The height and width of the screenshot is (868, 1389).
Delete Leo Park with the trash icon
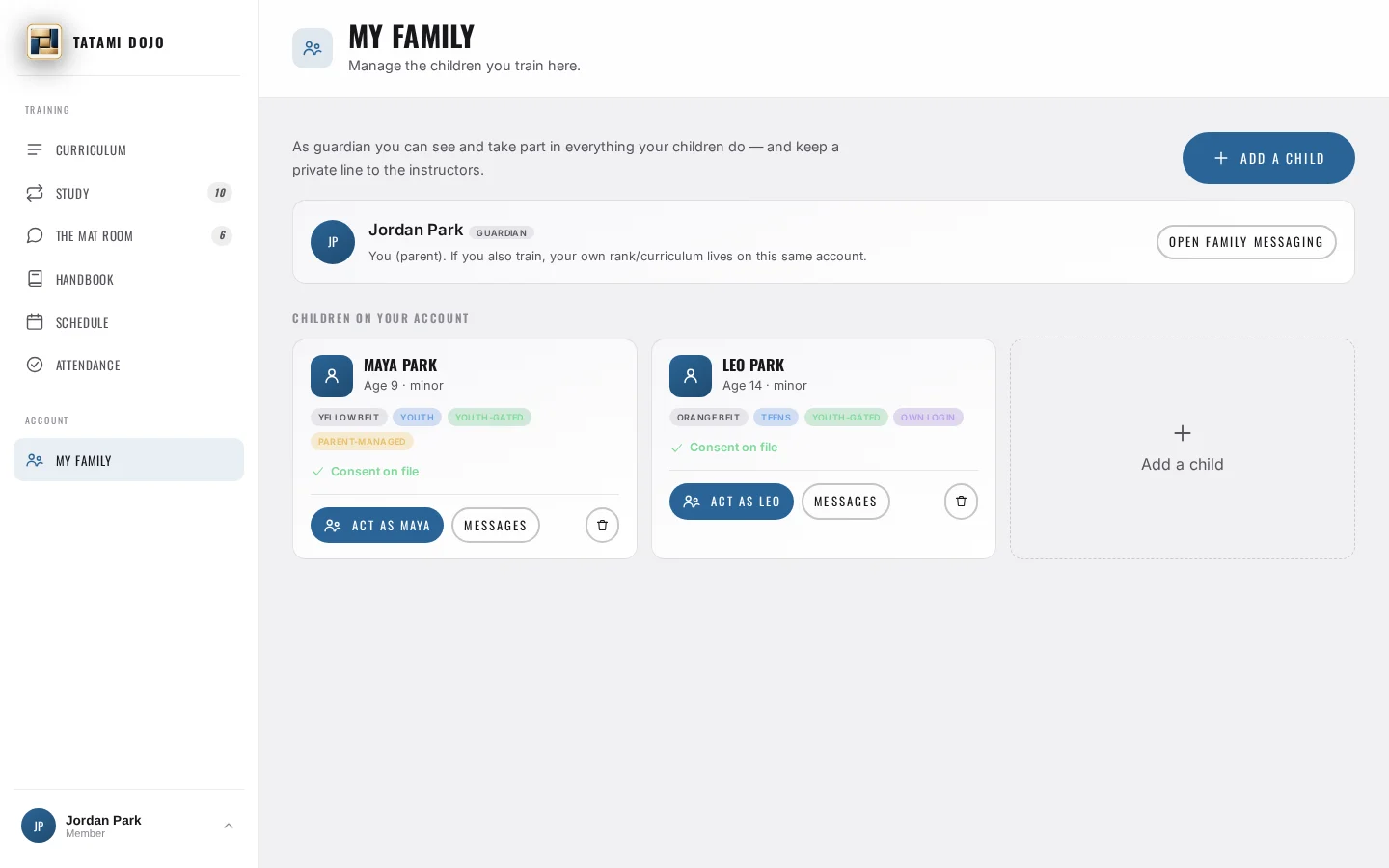[x=961, y=502]
